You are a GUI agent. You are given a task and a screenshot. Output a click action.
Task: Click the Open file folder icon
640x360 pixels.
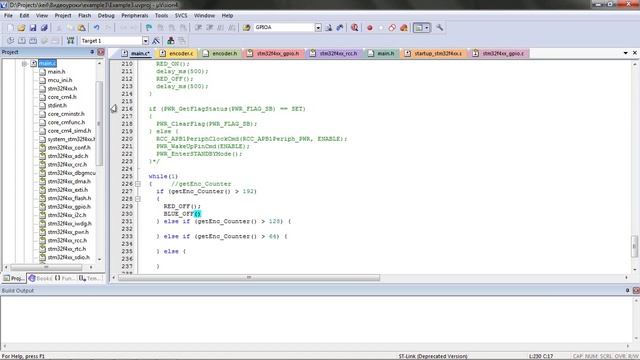pos(21,28)
